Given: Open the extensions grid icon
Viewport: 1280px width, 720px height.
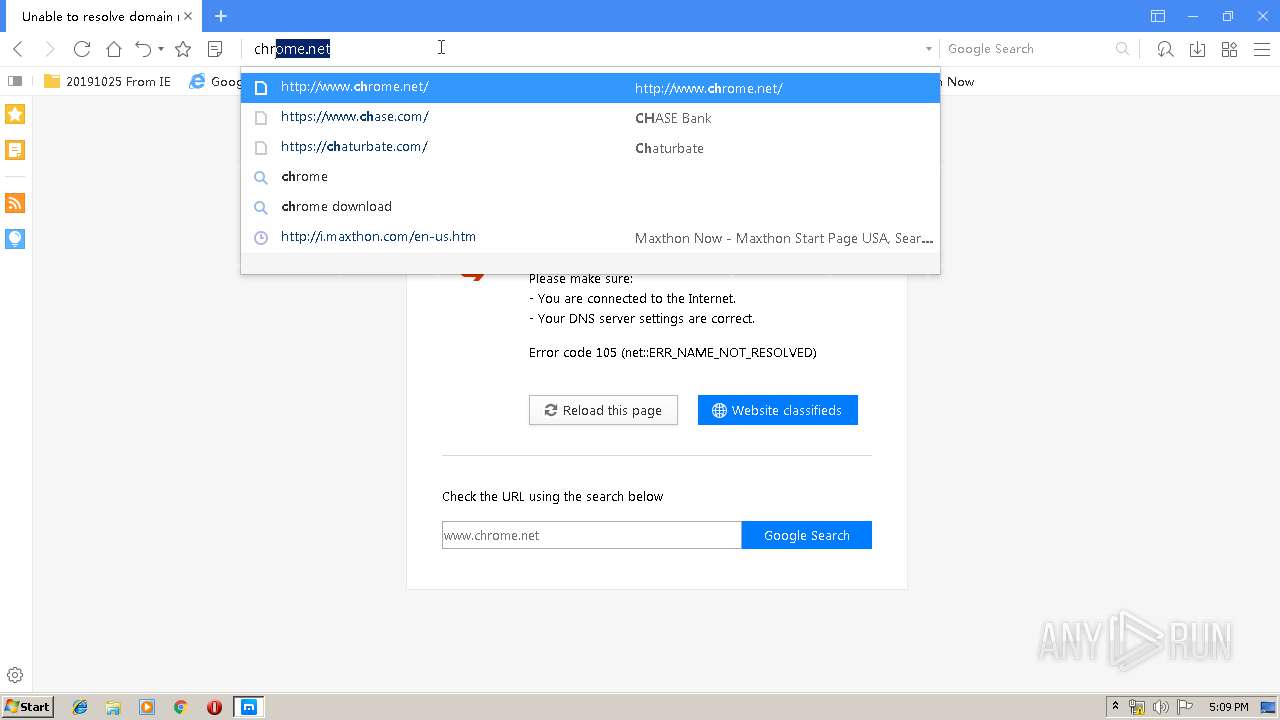Looking at the screenshot, I should [x=1229, y=49].
